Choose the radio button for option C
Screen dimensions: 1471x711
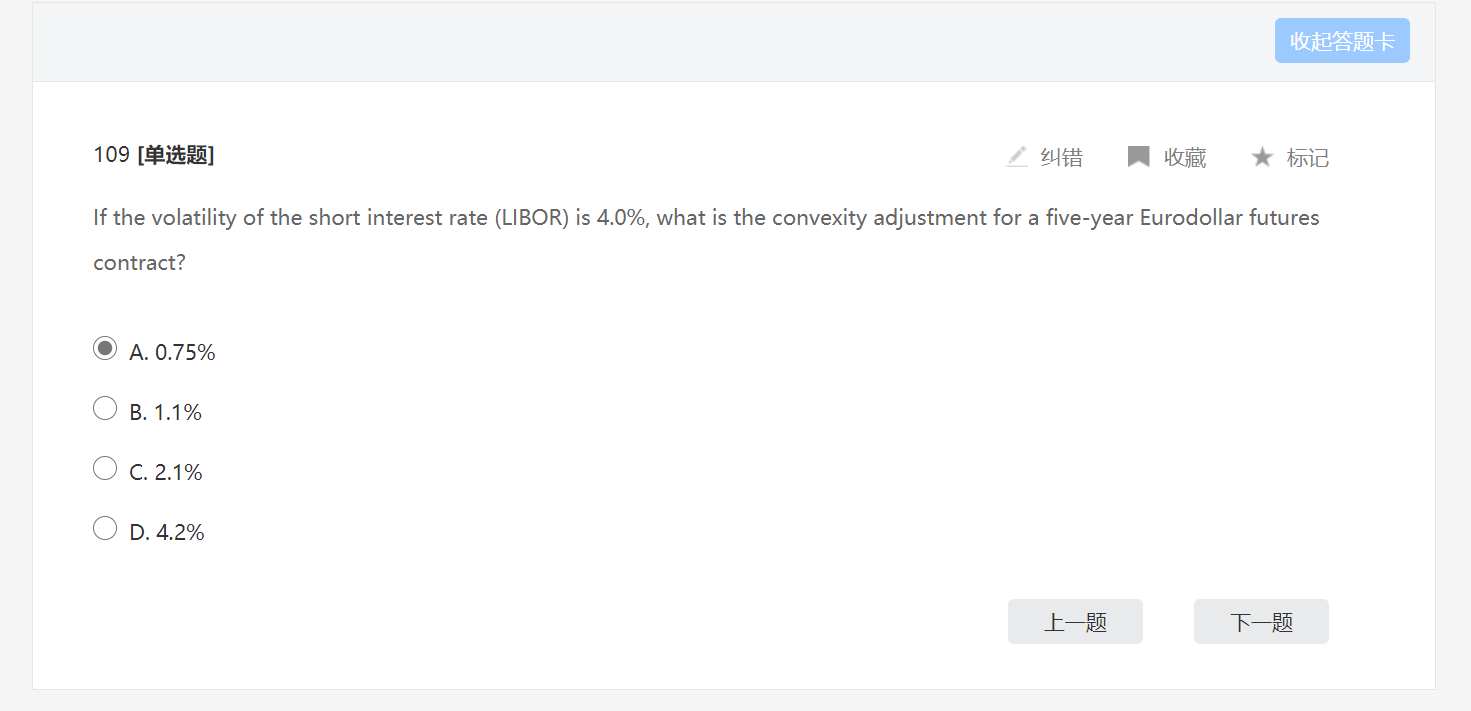point(105,468)
